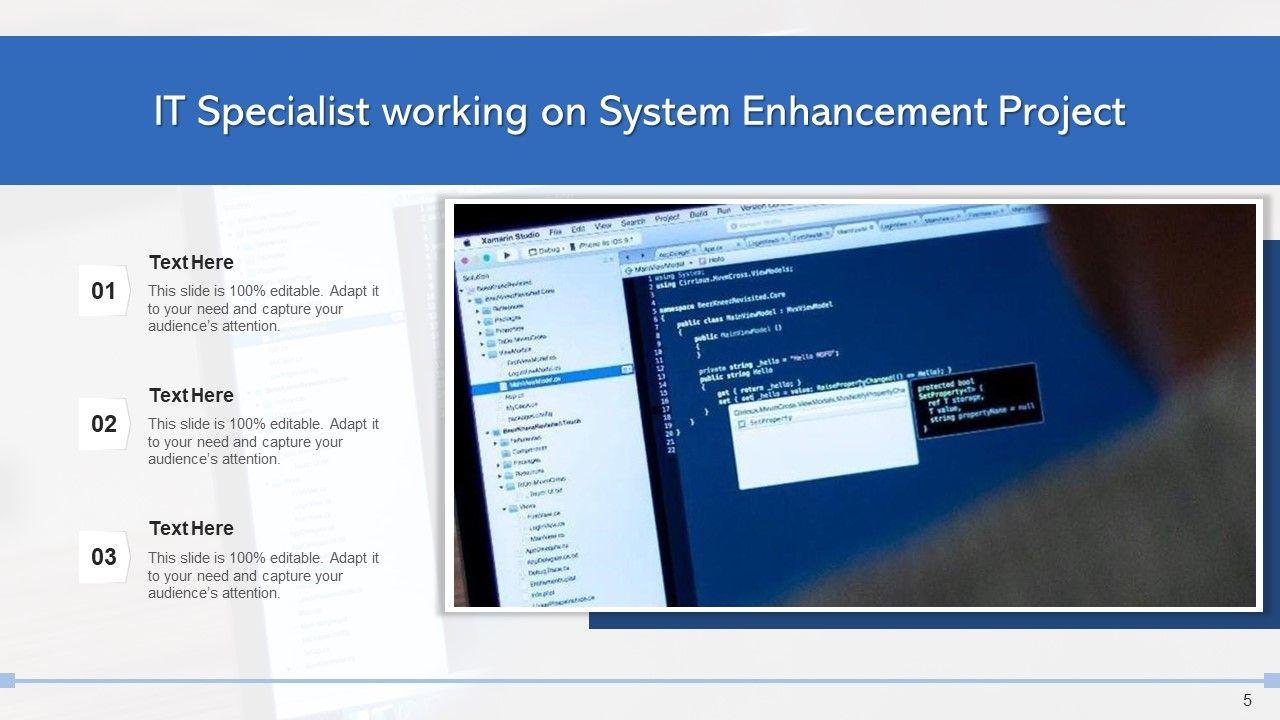Screen dimensions: 1280x720
Task: Click the slide title about System Enhancement Project
Action: pyautogui.click(x=640, y=112)
